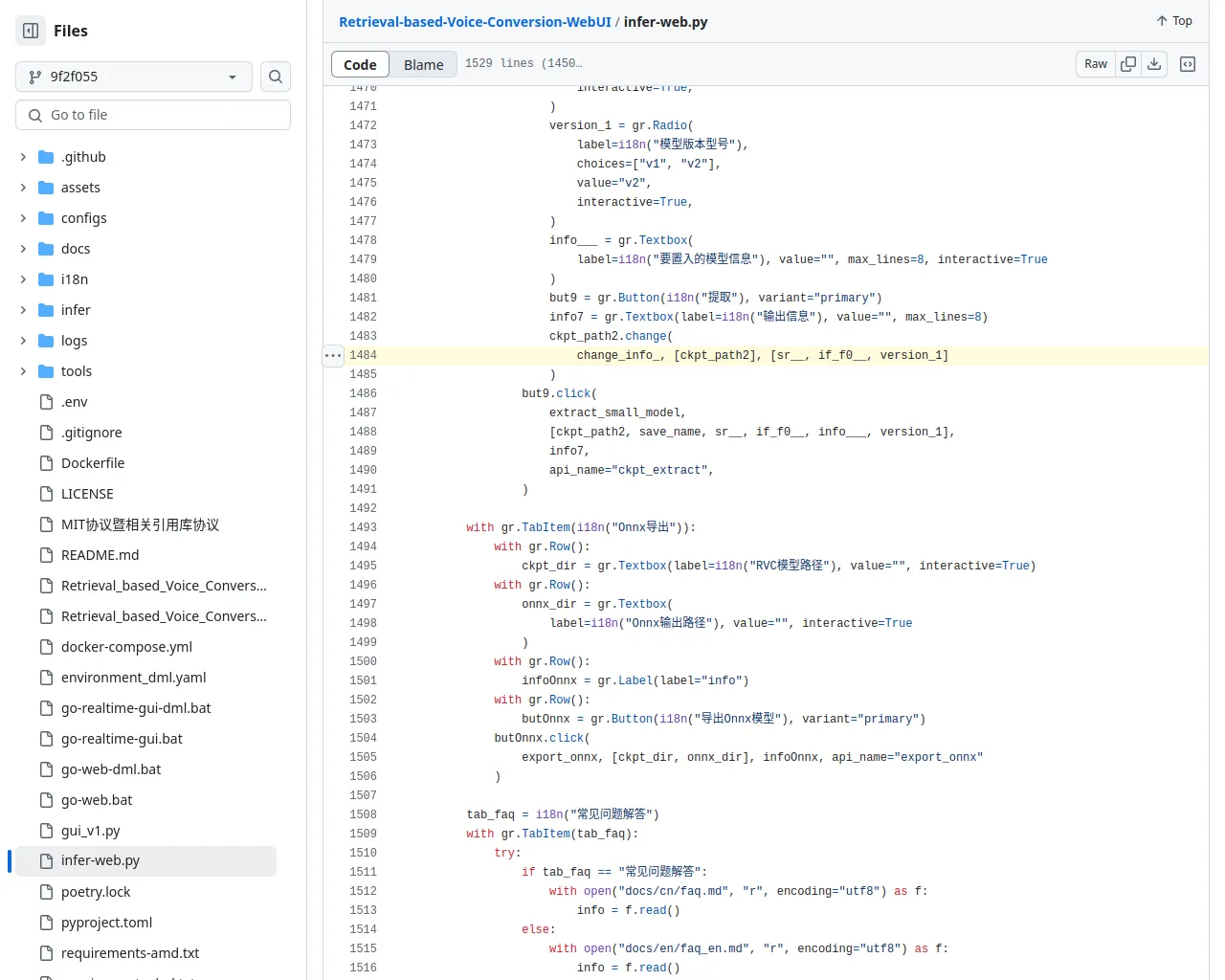1225x980 pixels.
Task: Click infer-web.py breadcrumb file name
Action: [x=666, y=22]
